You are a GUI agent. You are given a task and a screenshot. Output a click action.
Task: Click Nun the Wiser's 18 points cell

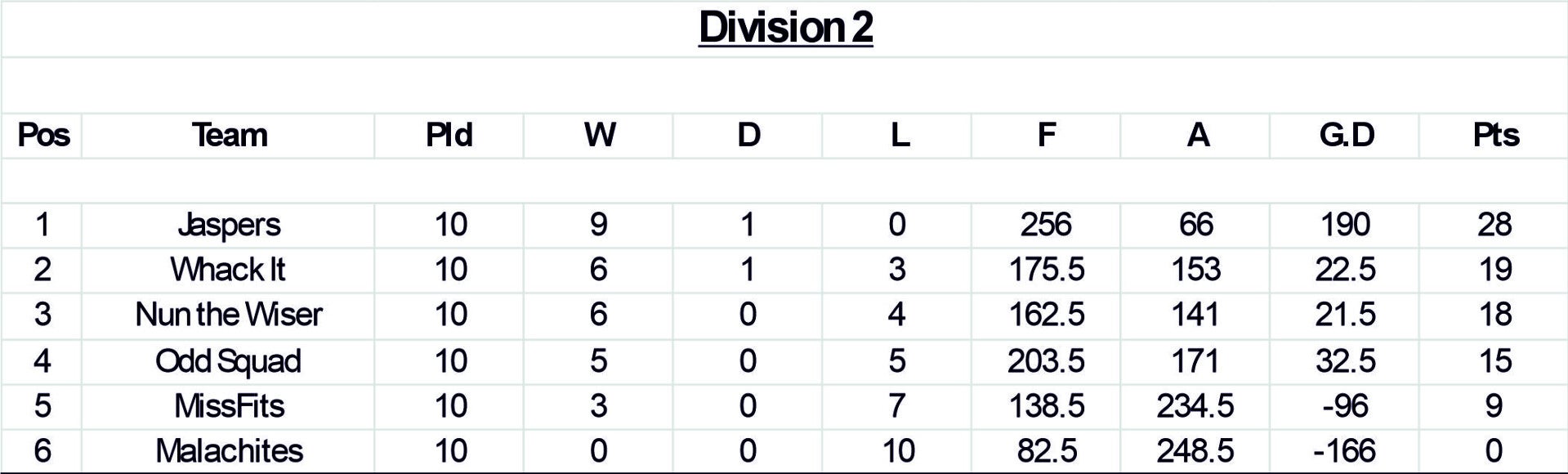(x=1495, y=315)
